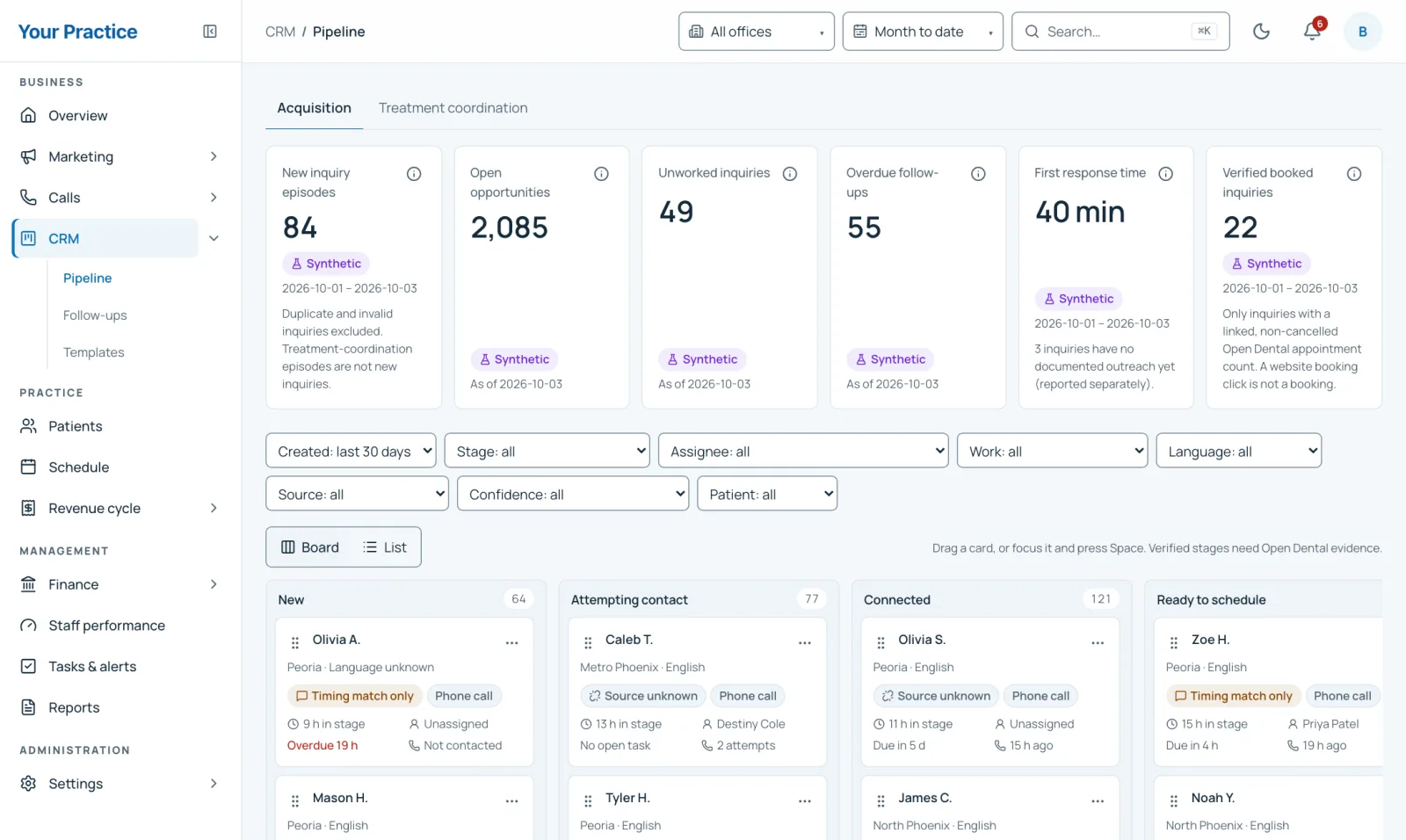1406x840 pixels.
Task: Open the Olivia A. inquiry card
Action: tap(404, 692)
